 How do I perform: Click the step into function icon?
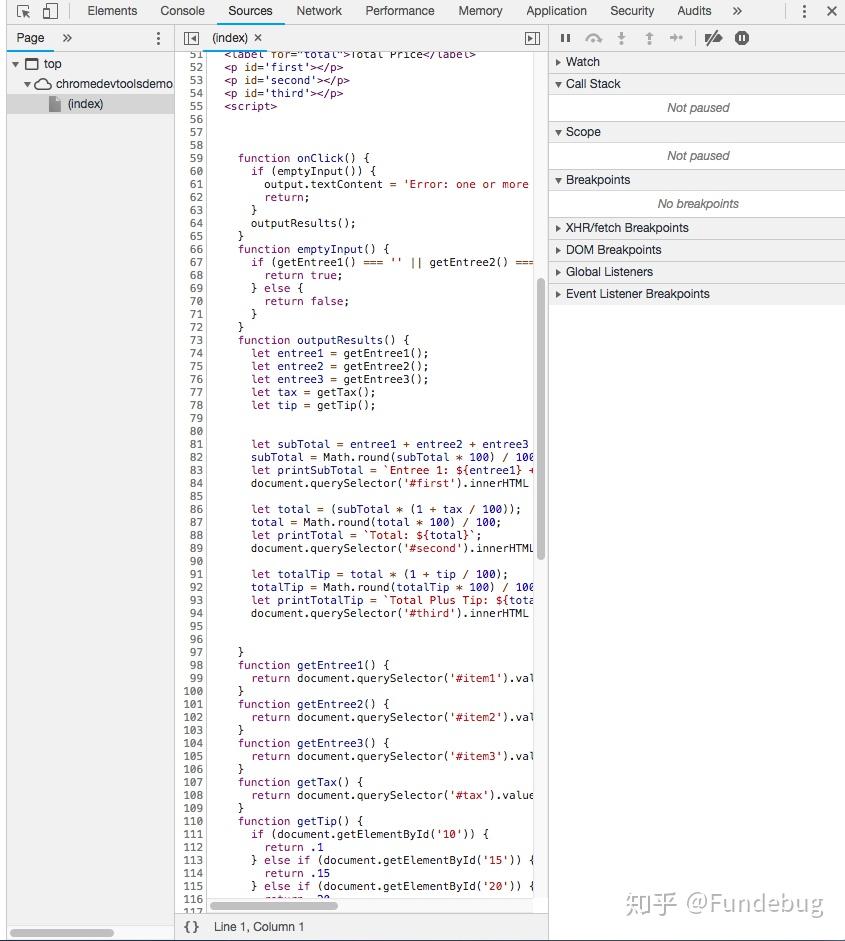622,38
